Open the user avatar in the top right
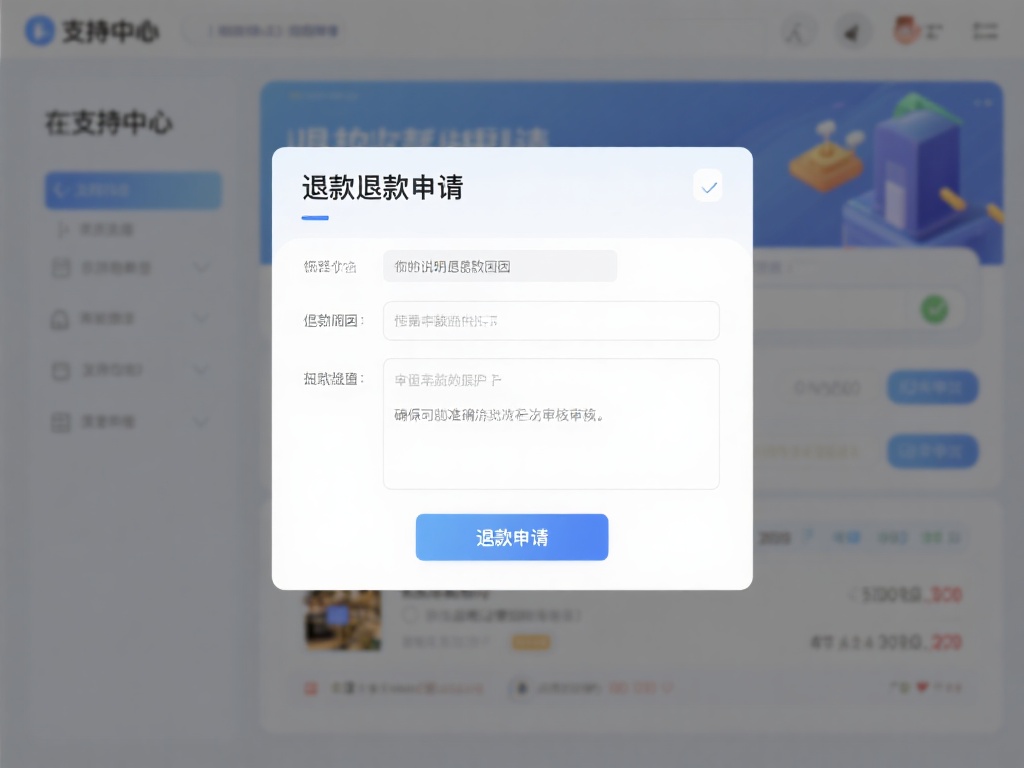Image resolution: width=1024 pixels, height=768 pixels. tap(909, 31)
